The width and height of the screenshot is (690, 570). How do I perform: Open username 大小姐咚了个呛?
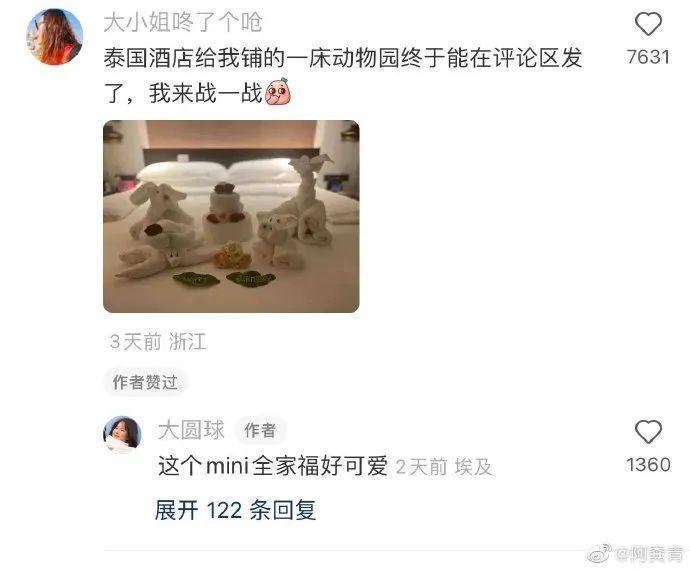click(183, 22)
